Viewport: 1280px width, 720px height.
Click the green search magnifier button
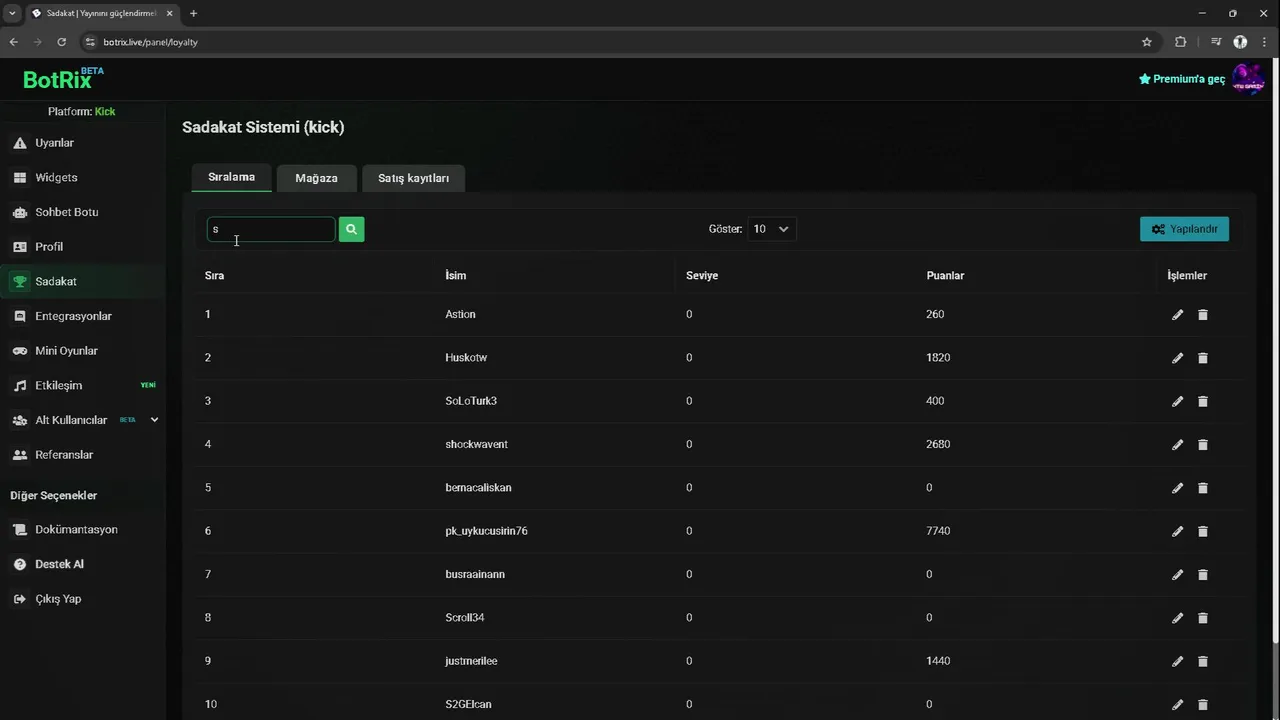pos(351,229)
